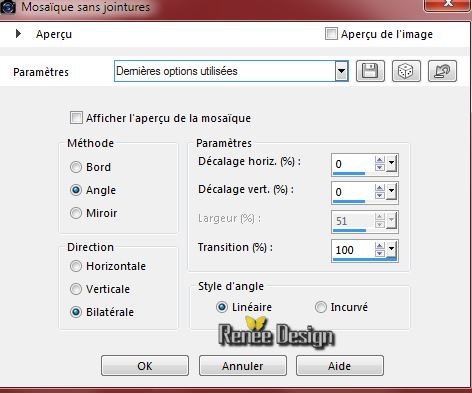This screenshot has height=394, width=472.
Task: Click the Transition percentage slider bar
Action: click(x=365, y=259)
